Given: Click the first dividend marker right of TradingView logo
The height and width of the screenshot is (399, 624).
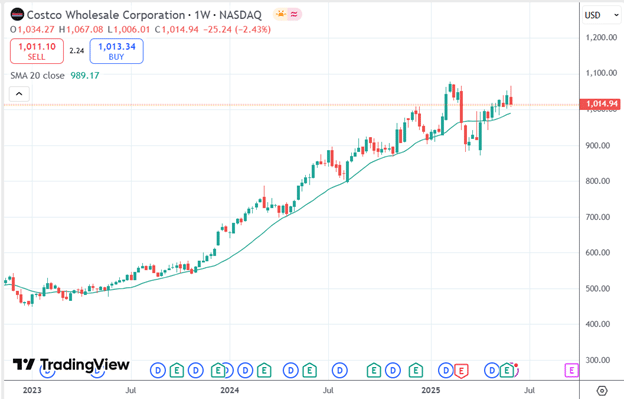Looking at the screenshot, I should tap(158, 371).
